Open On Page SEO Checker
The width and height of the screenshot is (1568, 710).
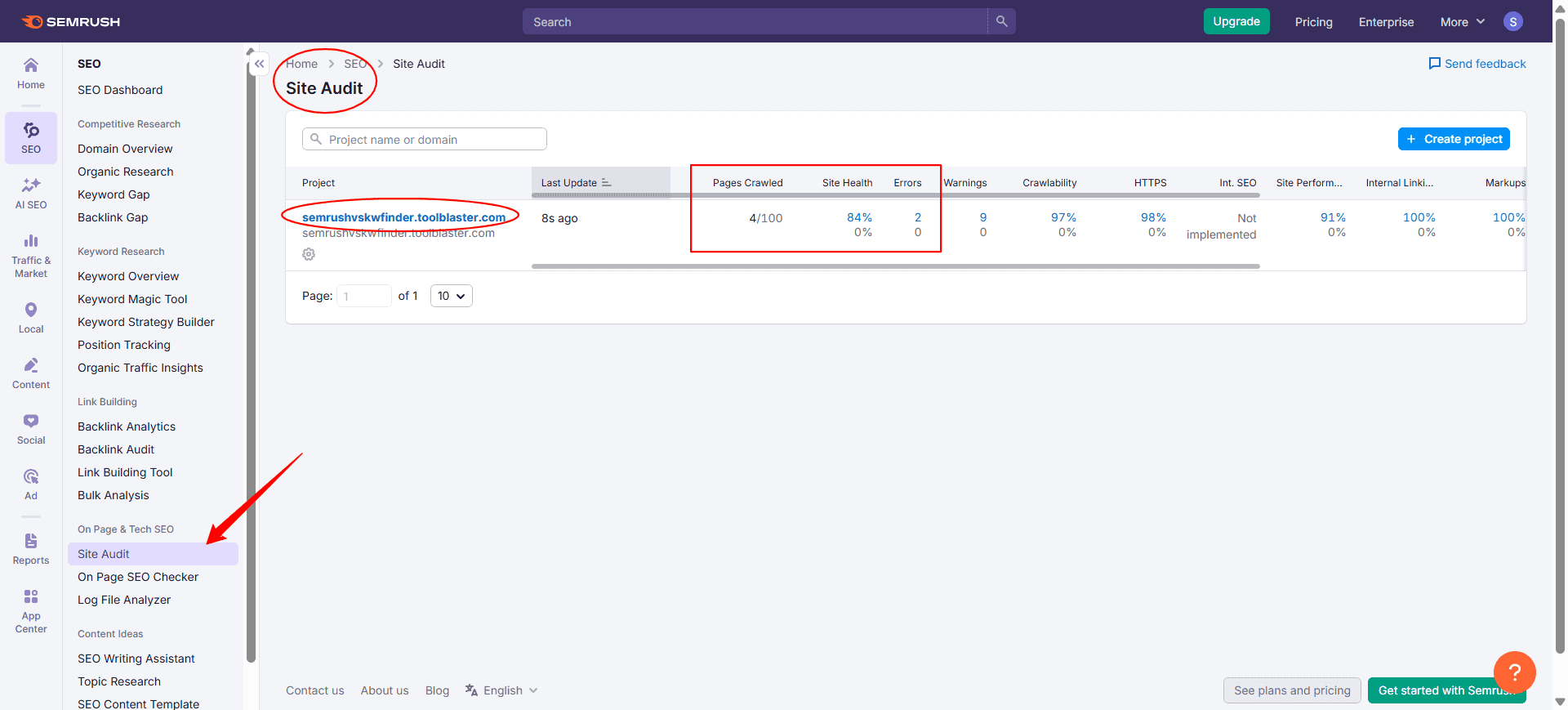(x=138, y=577)
